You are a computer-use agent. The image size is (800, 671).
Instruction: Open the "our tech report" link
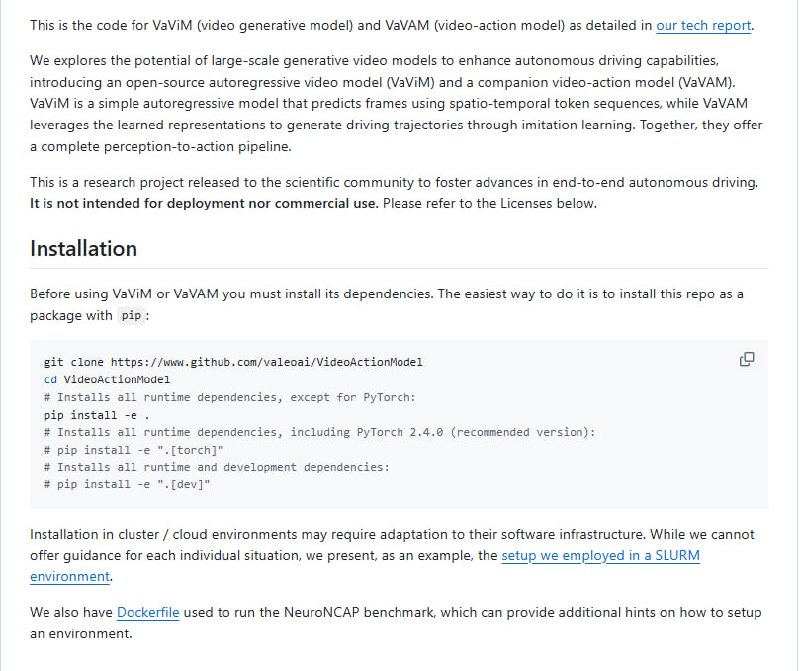703,25
